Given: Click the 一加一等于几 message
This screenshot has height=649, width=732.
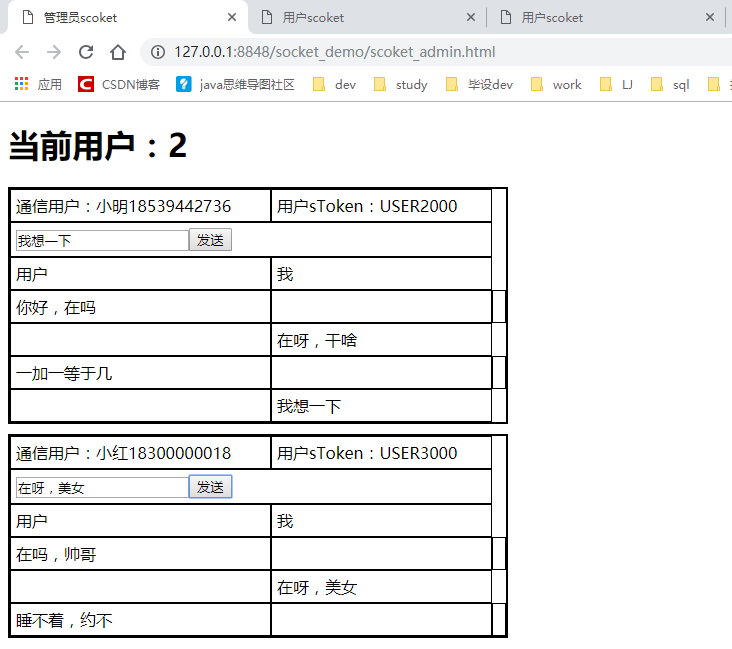Looking at the screenshot, I should coord(64,373).
